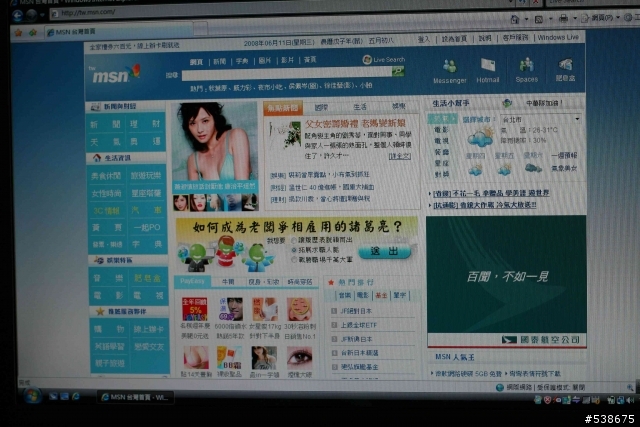Click the JF絕對日本 ranking link
The width and height of the screenshot is (640, 427).
pyautogui.click(x=356, y=311)
